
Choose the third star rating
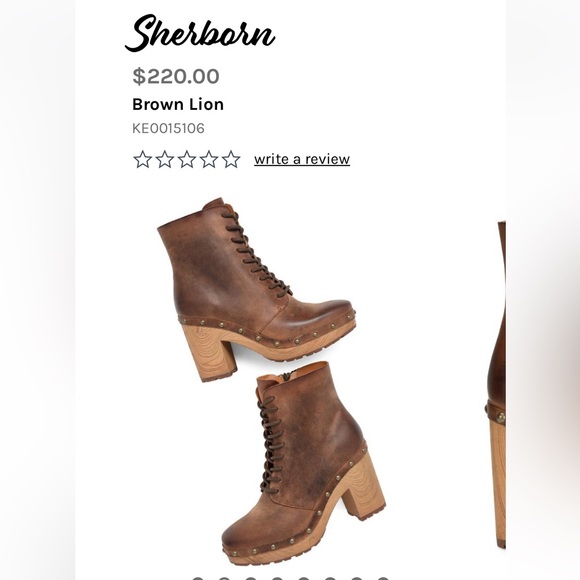coord(187,159)
